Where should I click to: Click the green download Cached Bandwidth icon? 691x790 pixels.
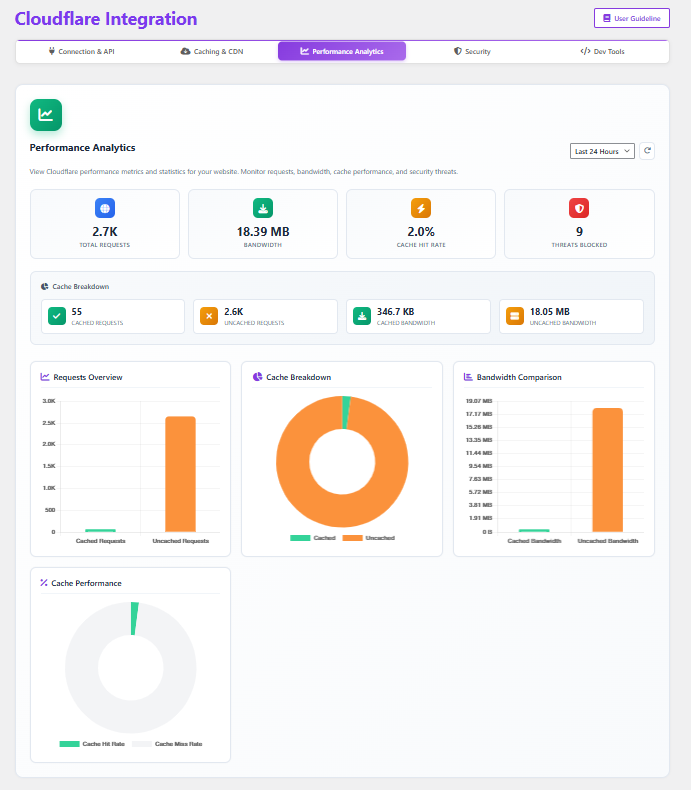[x=362, y=316]
